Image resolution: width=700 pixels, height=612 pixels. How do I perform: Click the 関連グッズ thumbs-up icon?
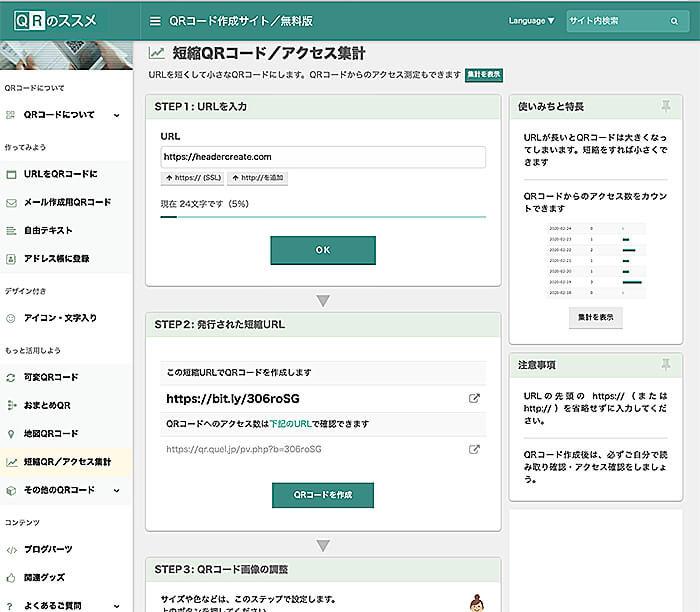[11, 578]
